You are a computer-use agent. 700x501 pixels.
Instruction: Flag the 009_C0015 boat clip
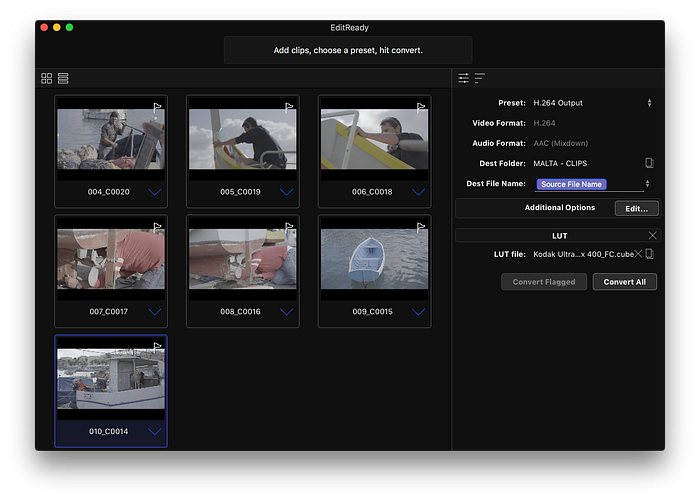pyautogui.click(x=421, y=227)
